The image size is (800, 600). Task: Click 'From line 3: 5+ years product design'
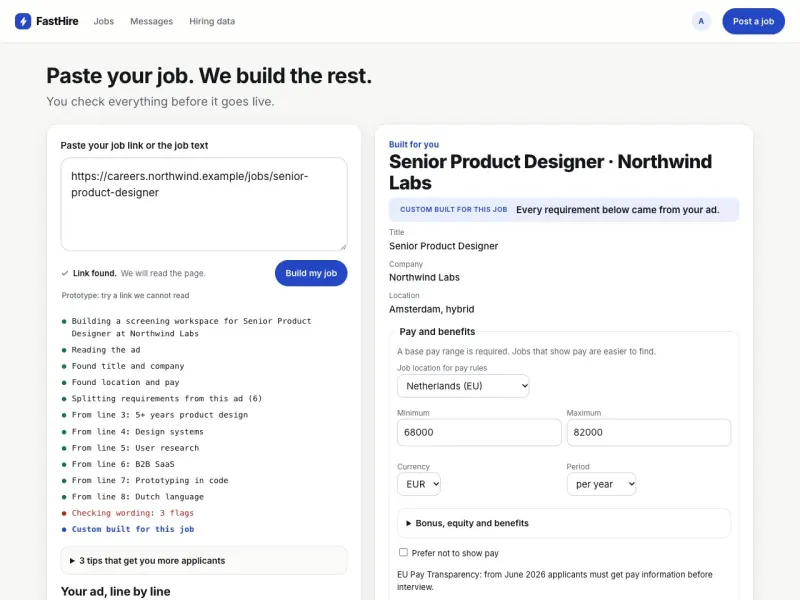[160, 415]
